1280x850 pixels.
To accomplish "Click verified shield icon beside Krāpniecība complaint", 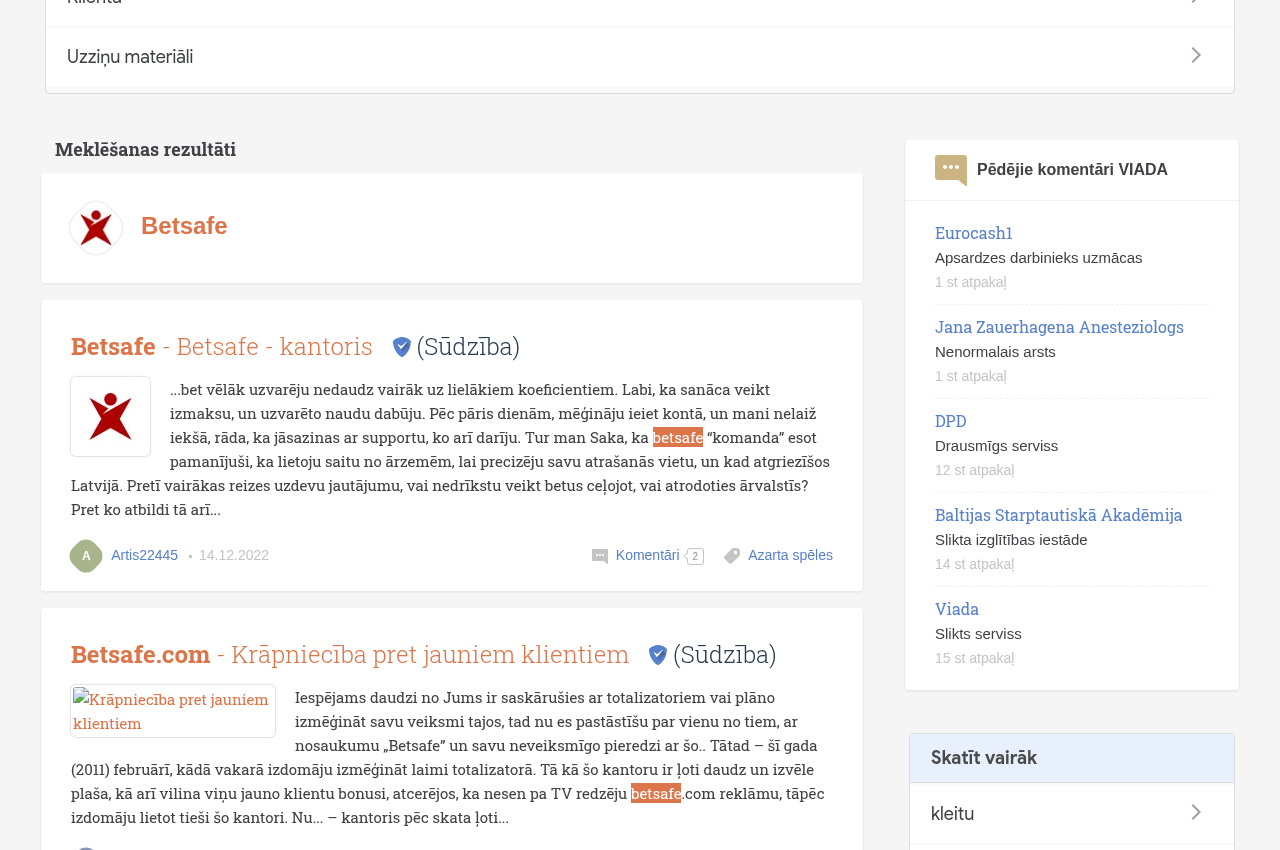I will (658, 655).
